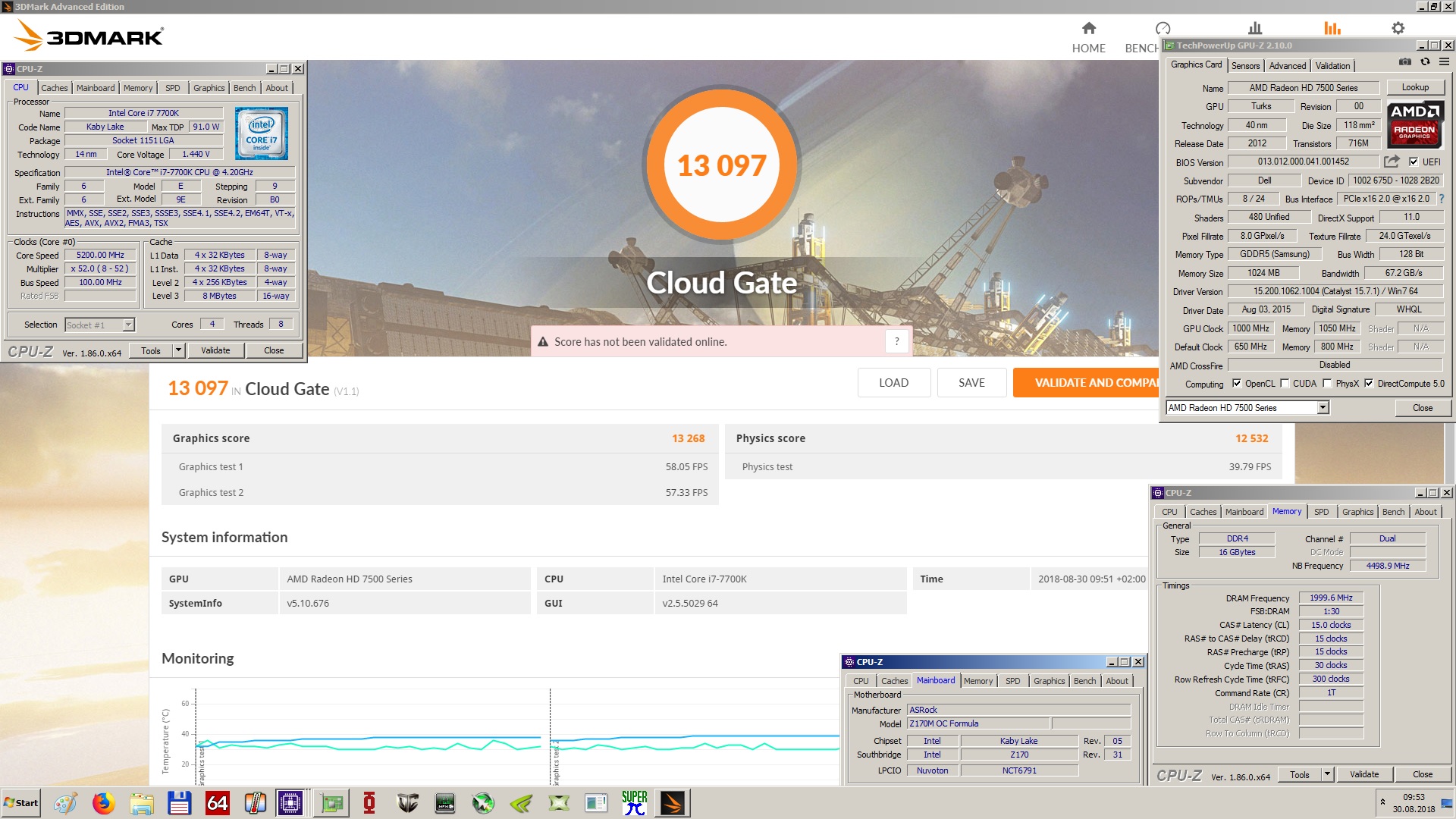Click the Intel Core i7 logo in CPU-Z

point(262,133)
